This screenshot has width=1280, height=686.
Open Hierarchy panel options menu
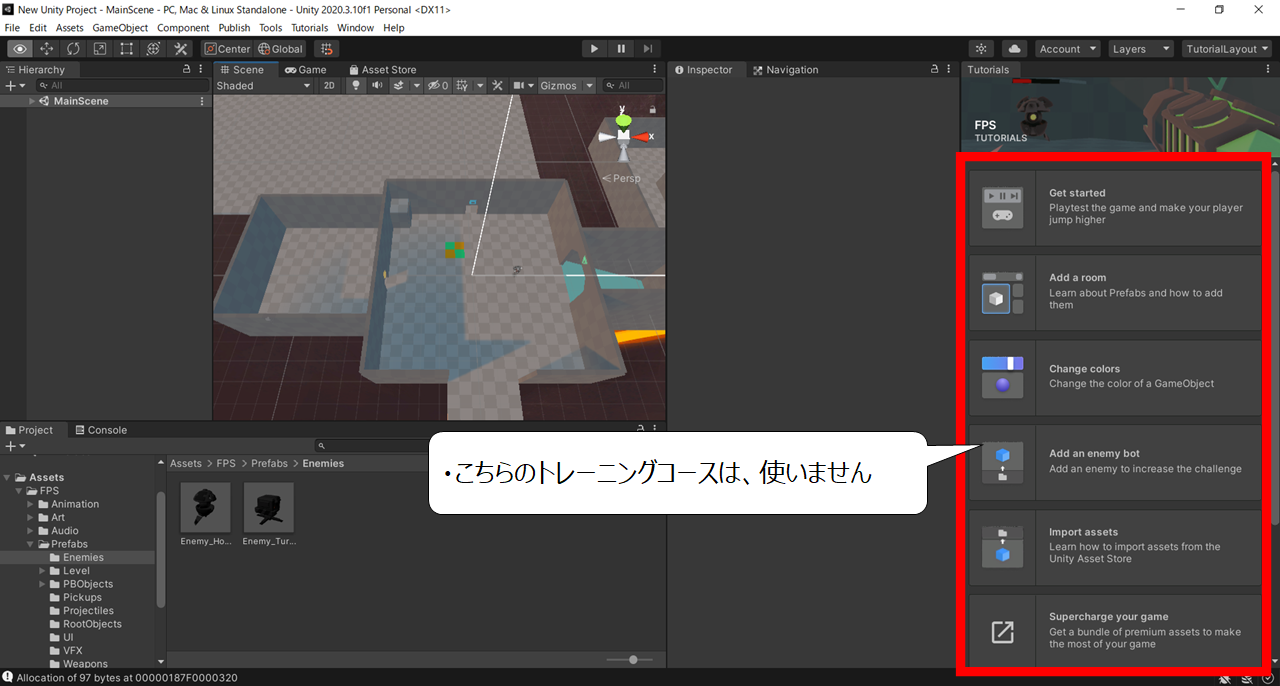tap(203, 70)
